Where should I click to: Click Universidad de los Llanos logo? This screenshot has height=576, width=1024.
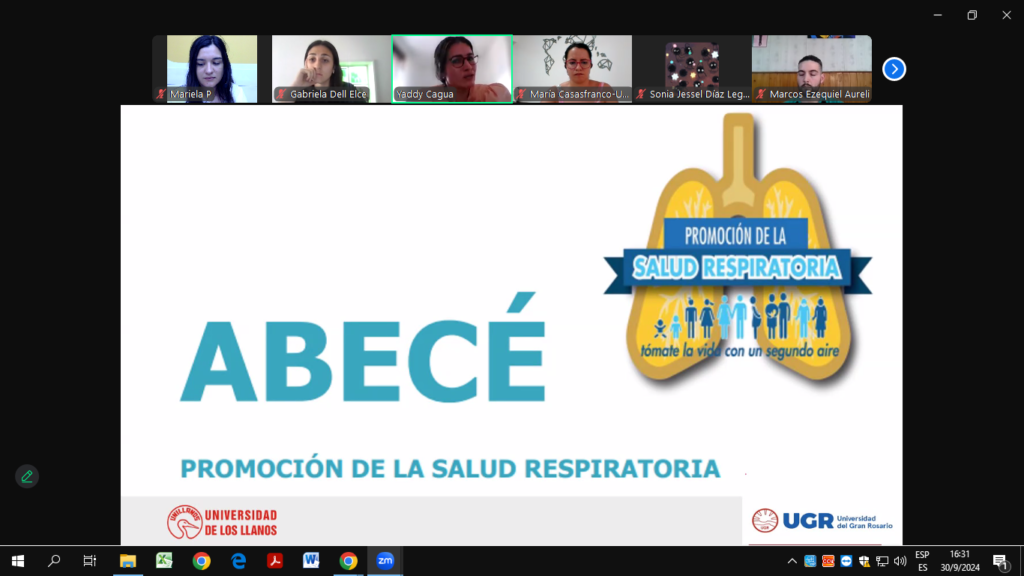click(222, 522)
